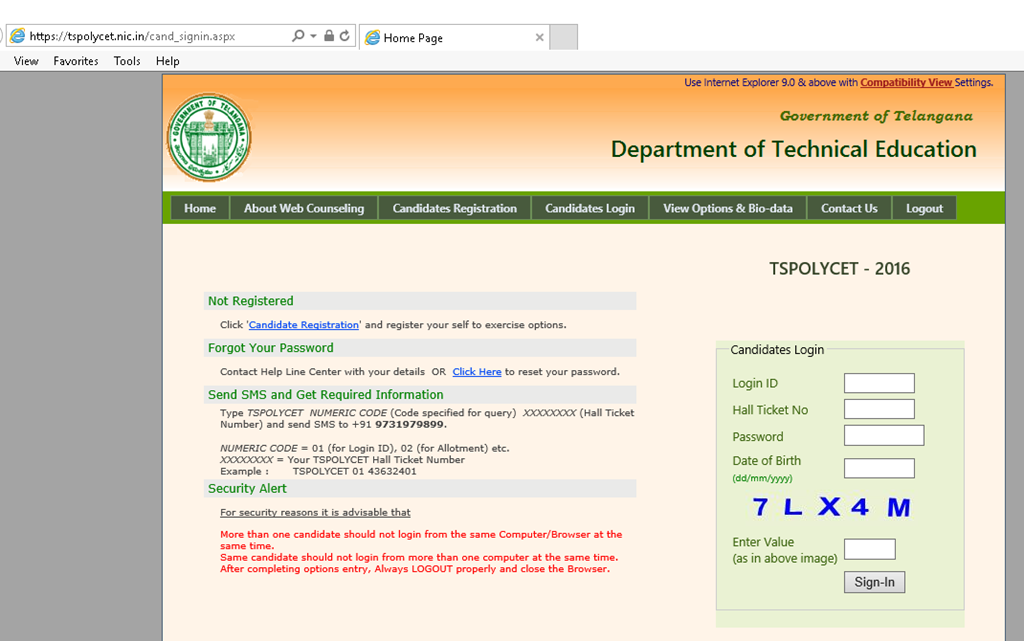The height and width of the screenshot is (641, 1024).
Task: Click Send SMS and Get Required Information heading
Action: click(325, 395)
